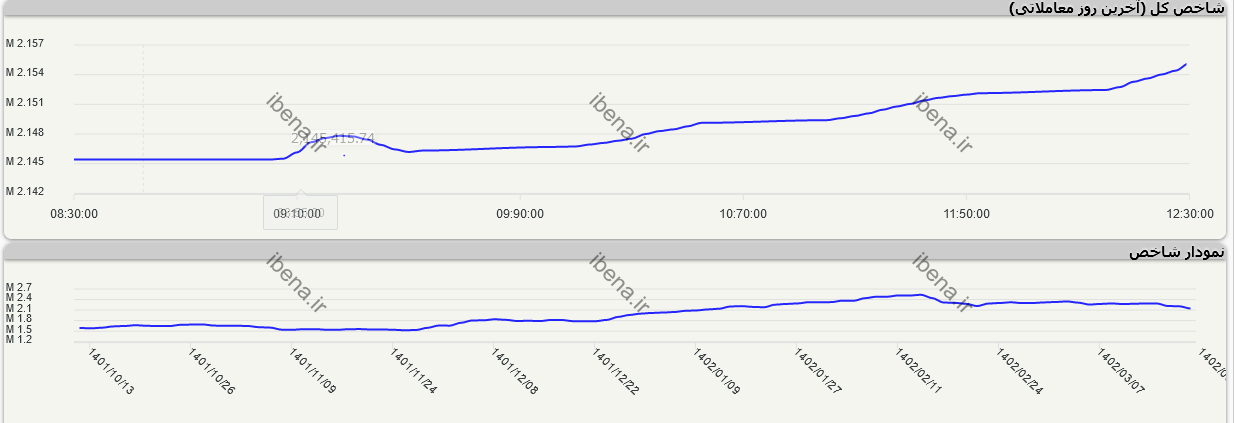Click the 12:30:00 time axis label

(x=1189, y=213)
